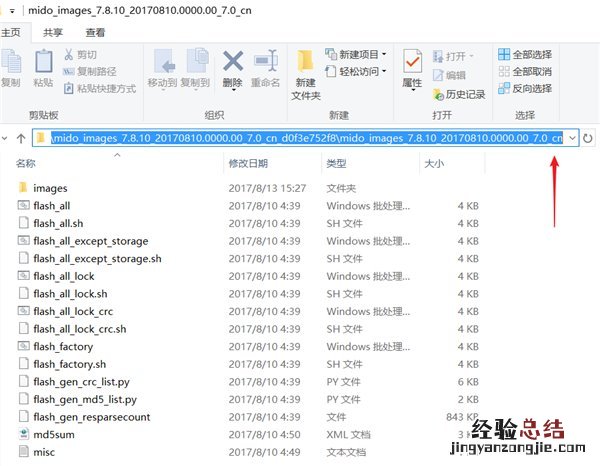
Task: Select the flash_gen_md5_list.py file
Action: pos(85,399)
